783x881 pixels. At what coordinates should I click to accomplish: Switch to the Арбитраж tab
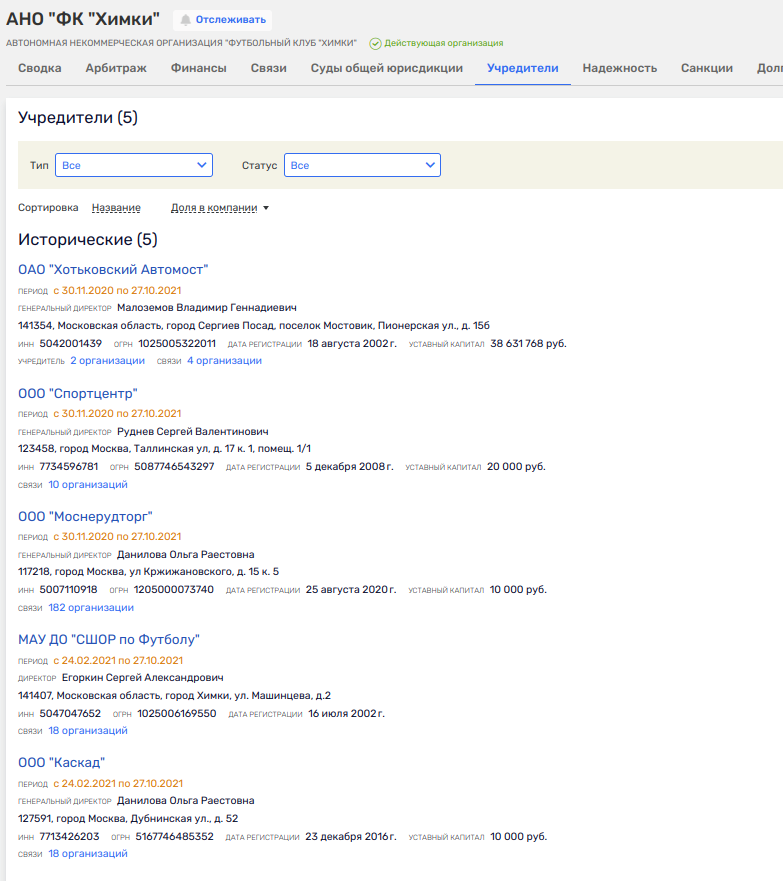pyautogui.click(x=116, y=68)
